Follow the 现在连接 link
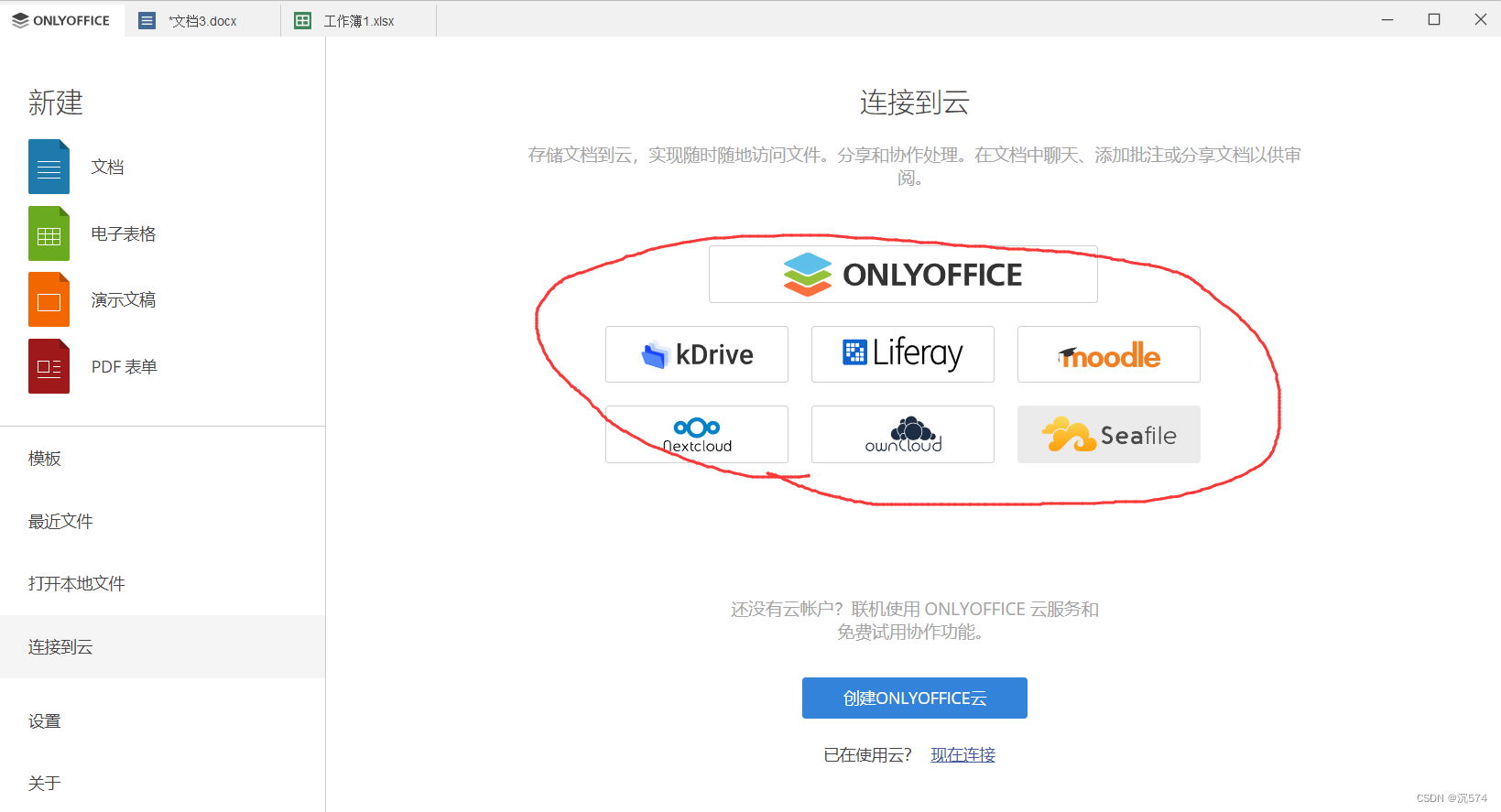 (963, 754)
